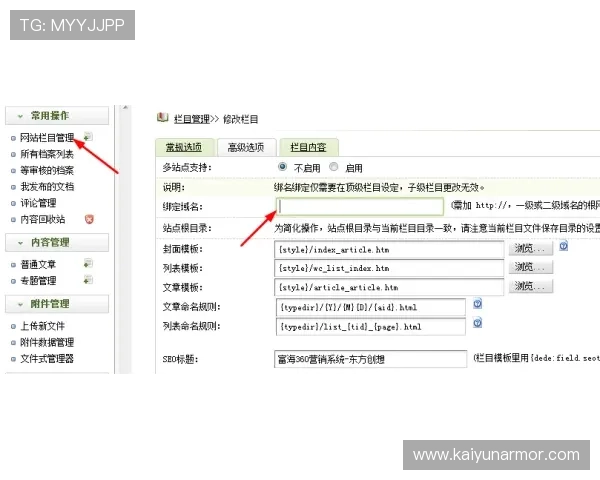Click the 文章模板 input field
This screenshot has height=480, width=600.
tap(389, 287)
